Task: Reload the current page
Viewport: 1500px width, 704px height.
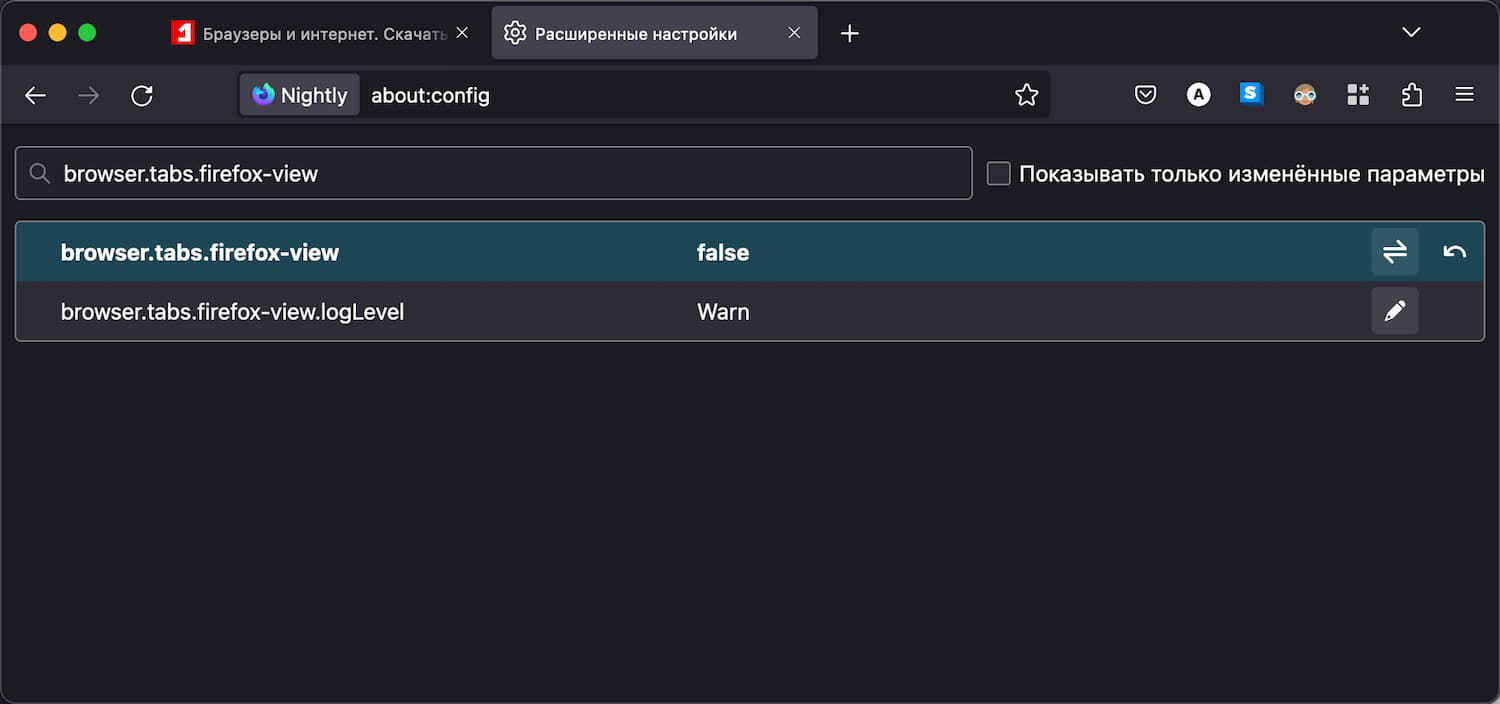Action: 142,95
